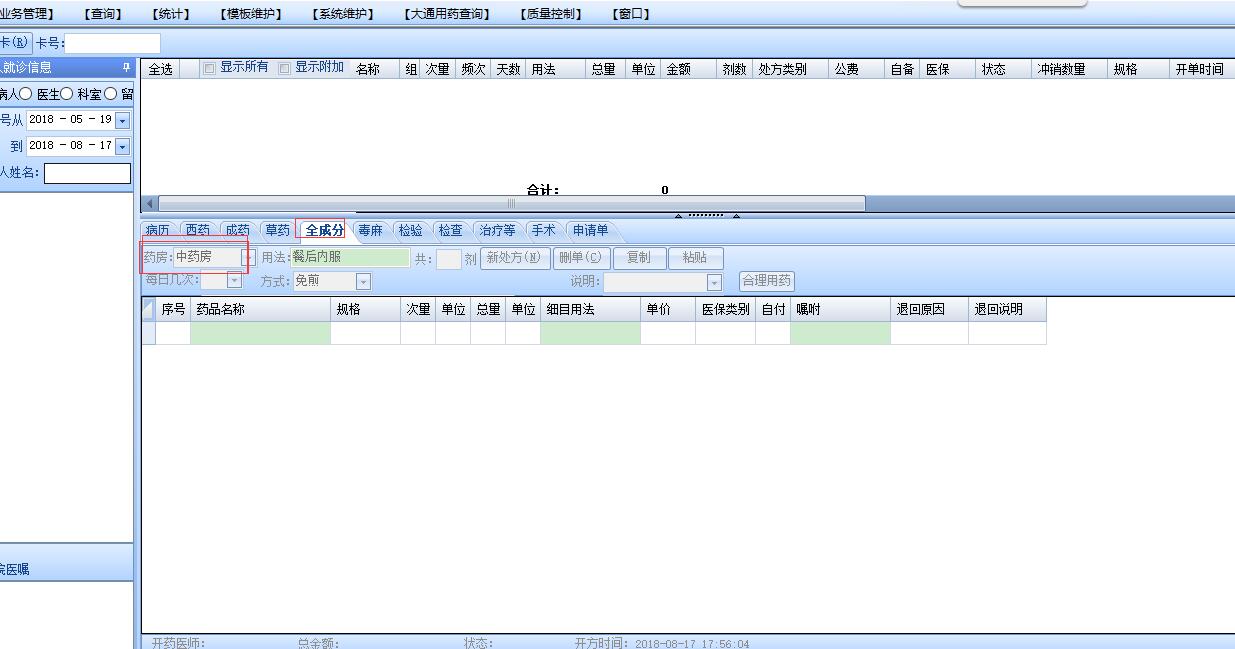
Task: Toggle the 显示所有 checkbox
Action: click(209, 68)
